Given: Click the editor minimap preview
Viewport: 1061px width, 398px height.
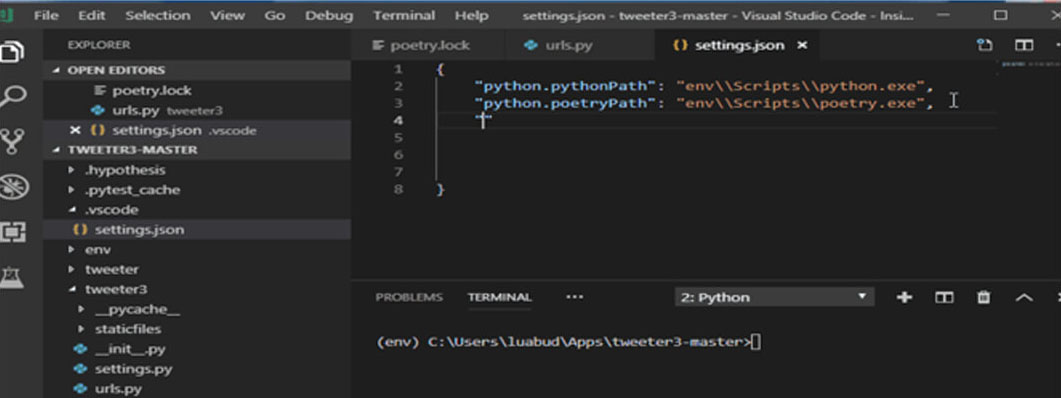Looking at the screenshot, I should pyautogui.click(x=1030, y=65).
